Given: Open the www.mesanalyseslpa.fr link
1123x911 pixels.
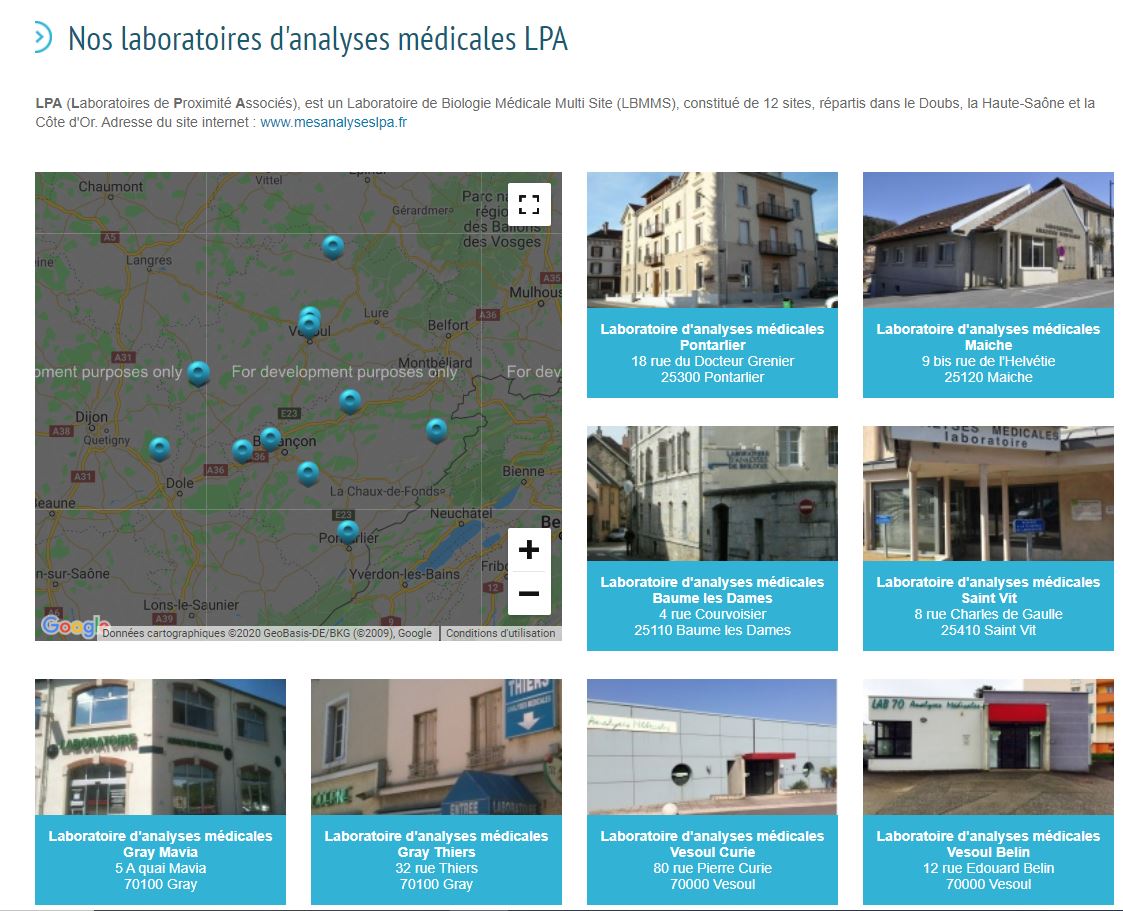Looking at the screenshot, I should 333,122.
